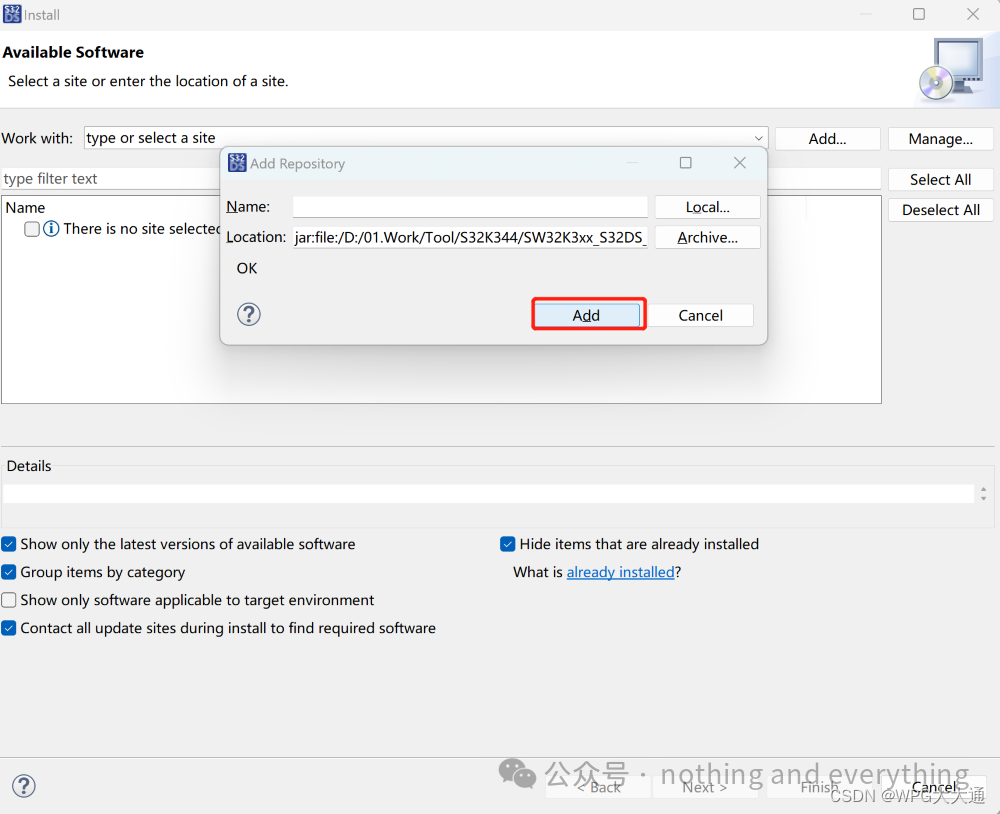Click the repository Name input field
Image resolution: width=1000 pixels, height=814 pixels.
pyautogui.click(x=470, y=207)
